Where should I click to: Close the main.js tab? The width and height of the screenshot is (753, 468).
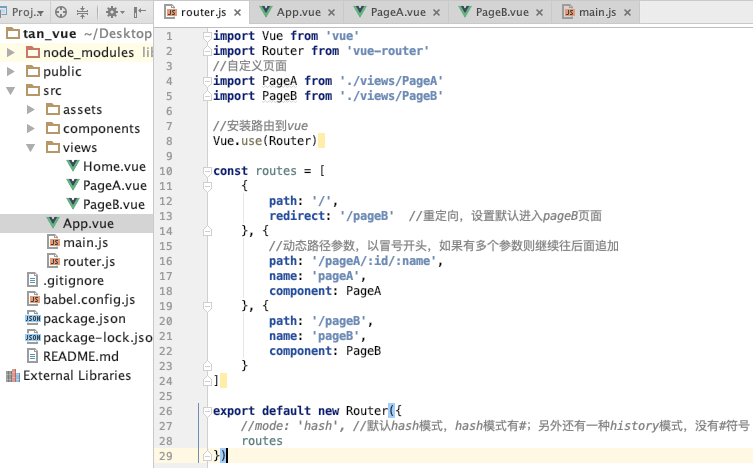(x=627, y=13)
